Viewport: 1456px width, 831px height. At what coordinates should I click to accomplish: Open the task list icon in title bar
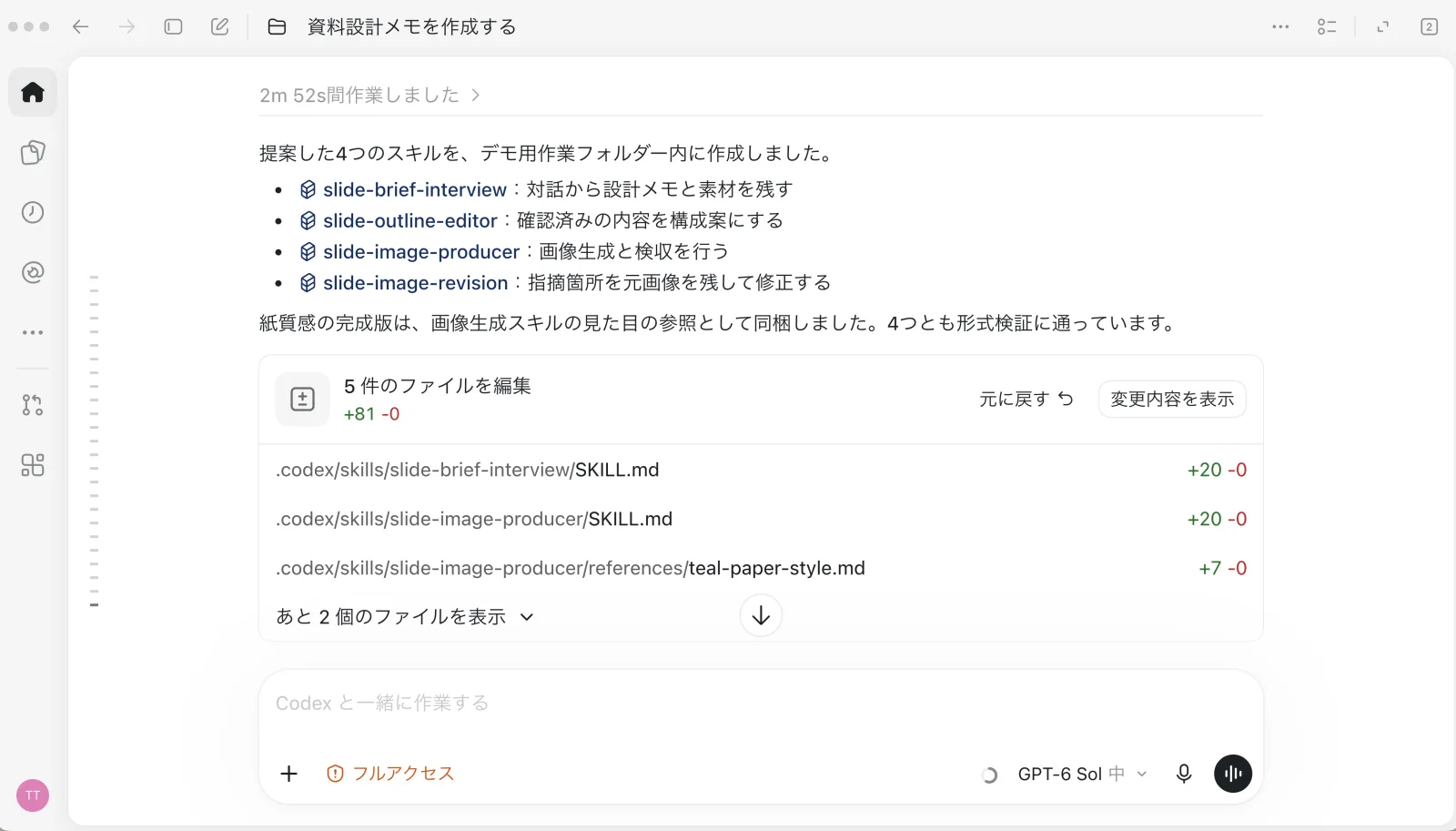pos(1327,26)
